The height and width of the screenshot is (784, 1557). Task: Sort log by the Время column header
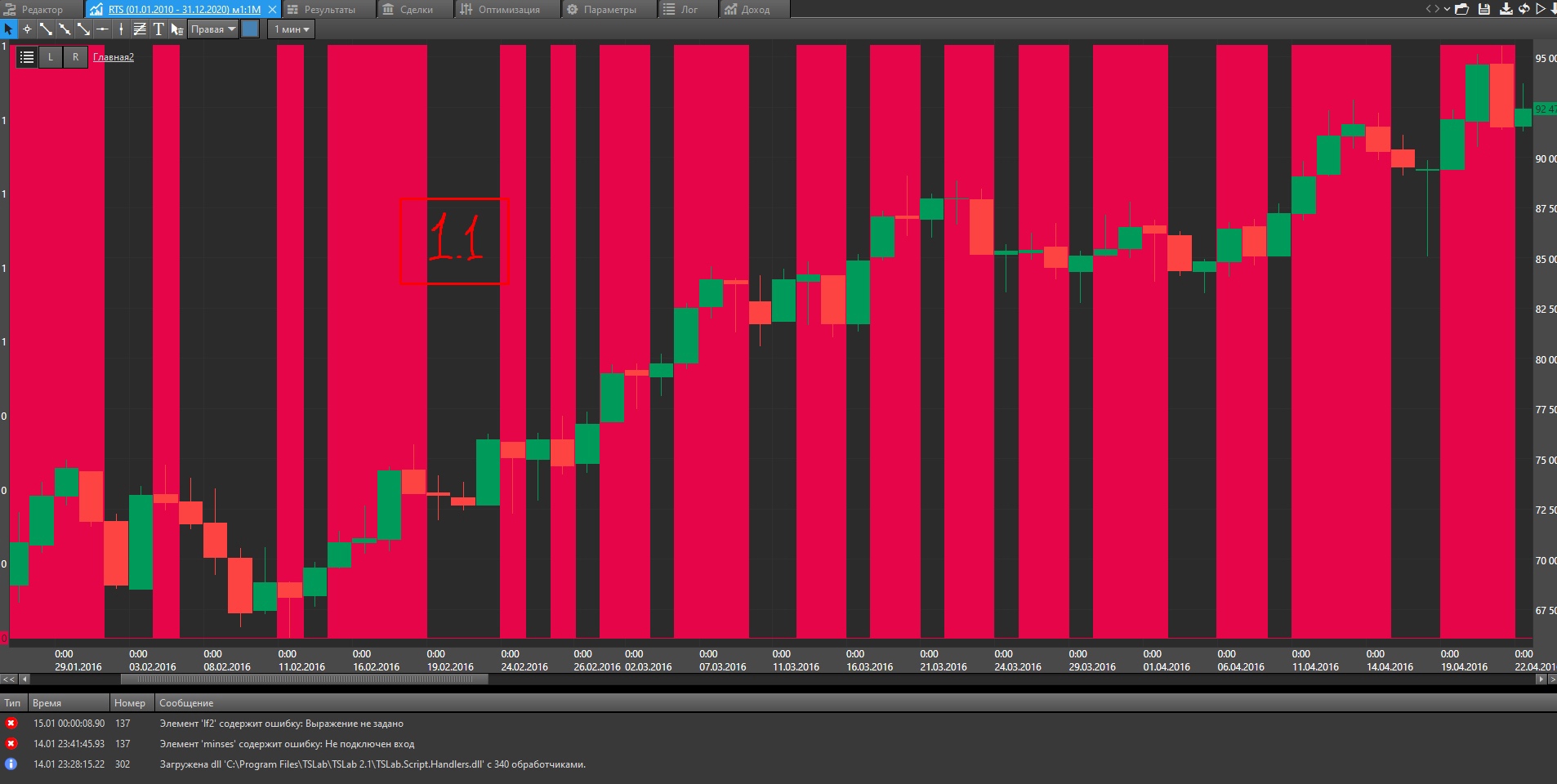pos(69,703)
